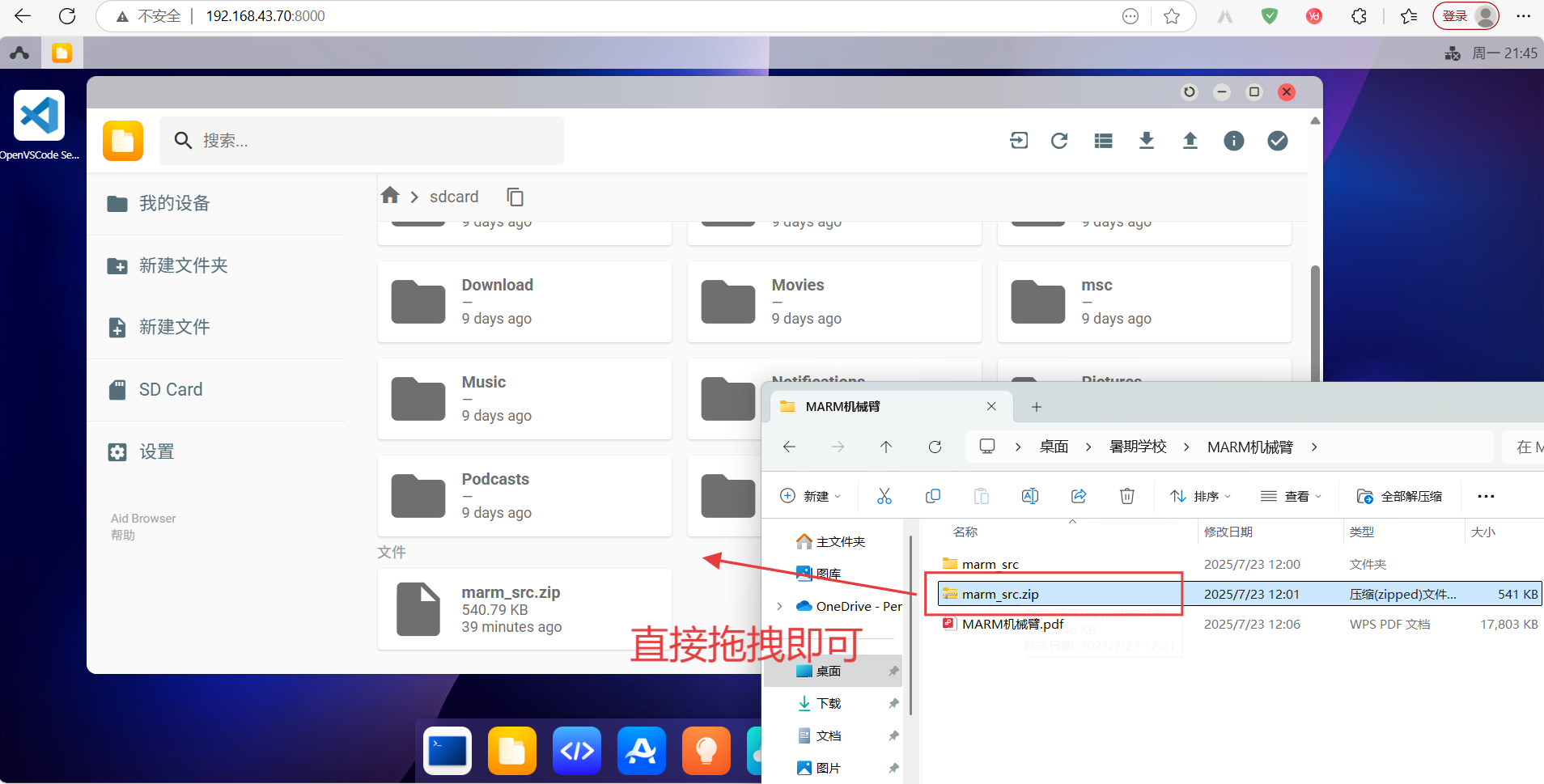Click the delete trash icon in Explorer

(1126, 496)
